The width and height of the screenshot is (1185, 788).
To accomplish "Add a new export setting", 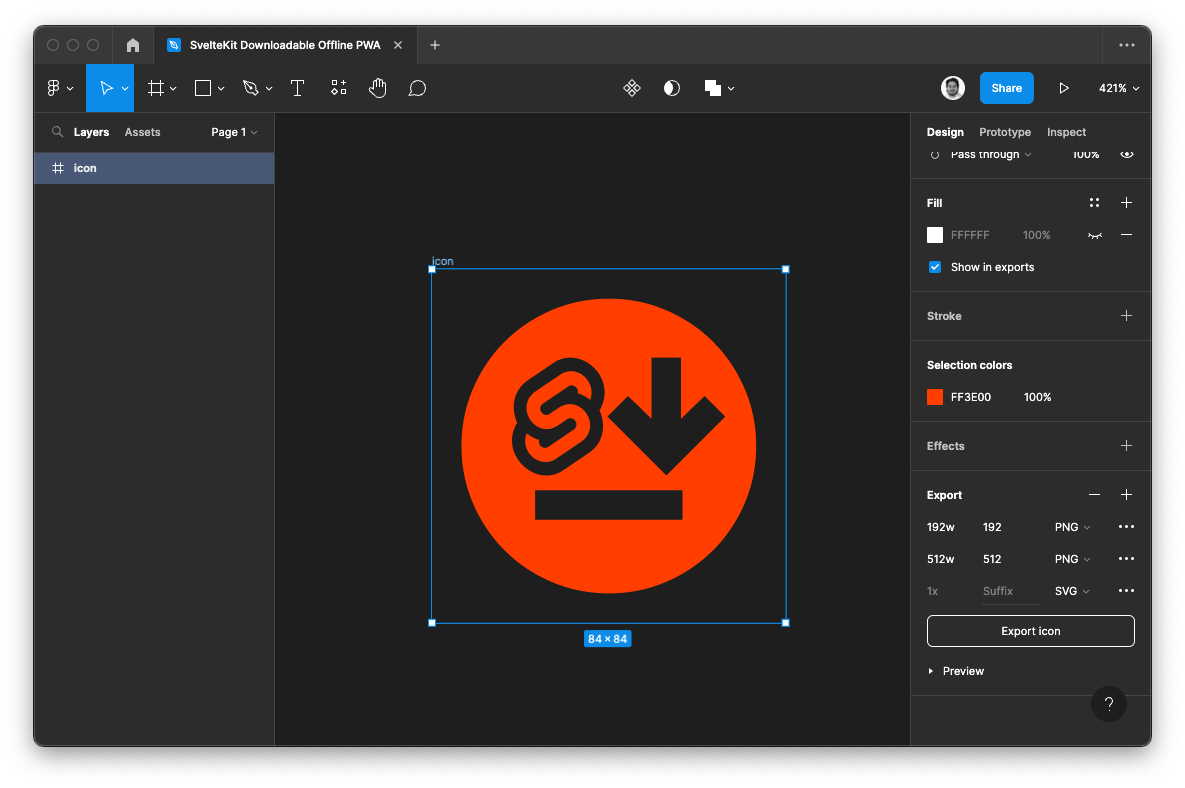I will click(x=1126, y=495).
